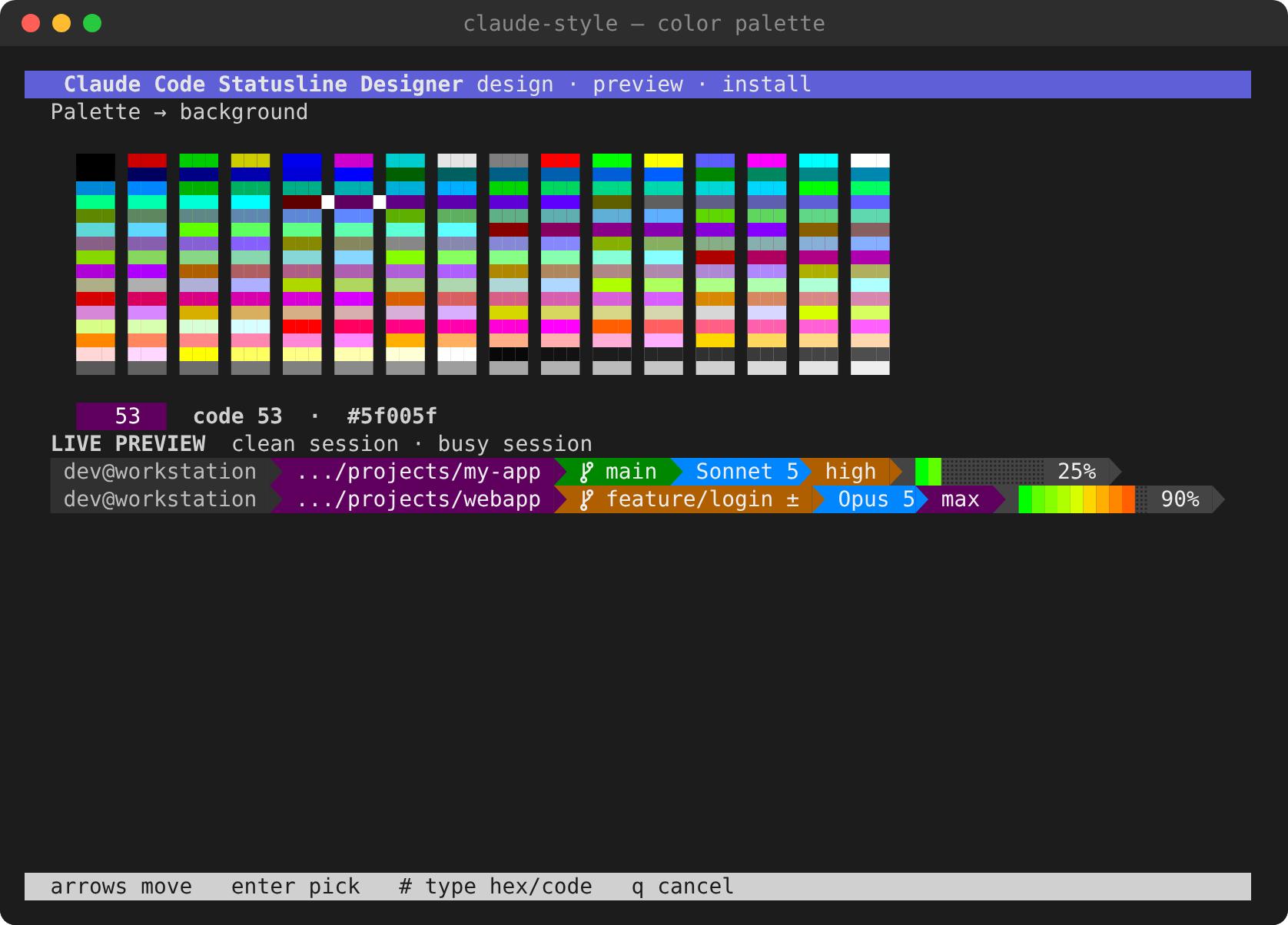Click the enter pick hint in footer

tap(296, 887)
